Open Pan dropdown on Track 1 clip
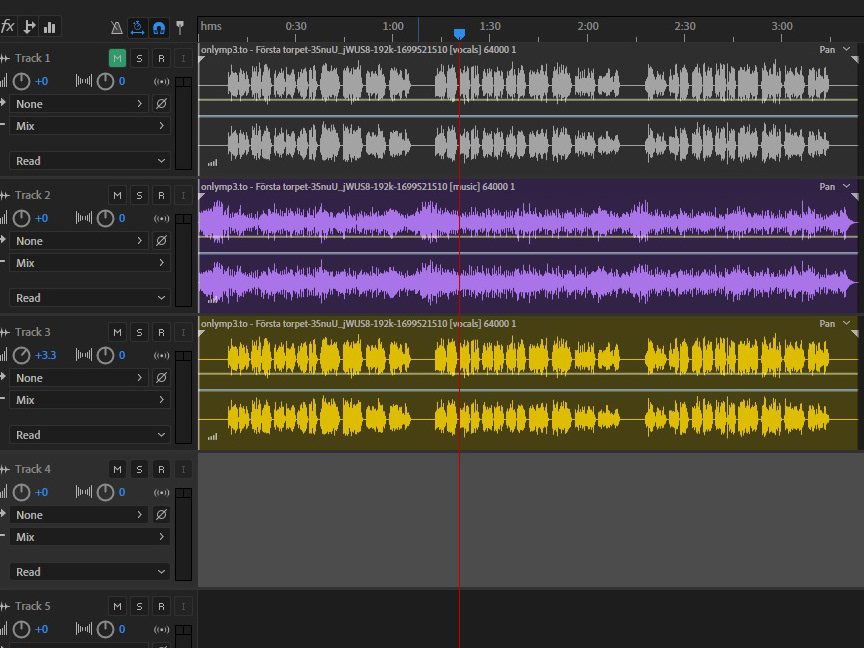This screenshot has height=648, width=864. coord(835,50)
